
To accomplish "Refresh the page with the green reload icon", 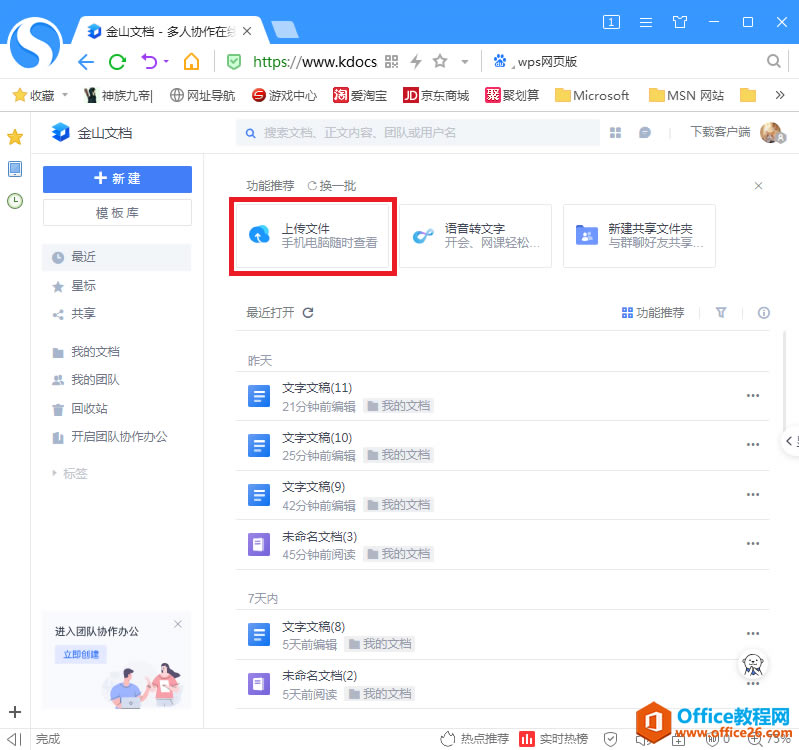I will pyautogui.click(x=117, y=62).
